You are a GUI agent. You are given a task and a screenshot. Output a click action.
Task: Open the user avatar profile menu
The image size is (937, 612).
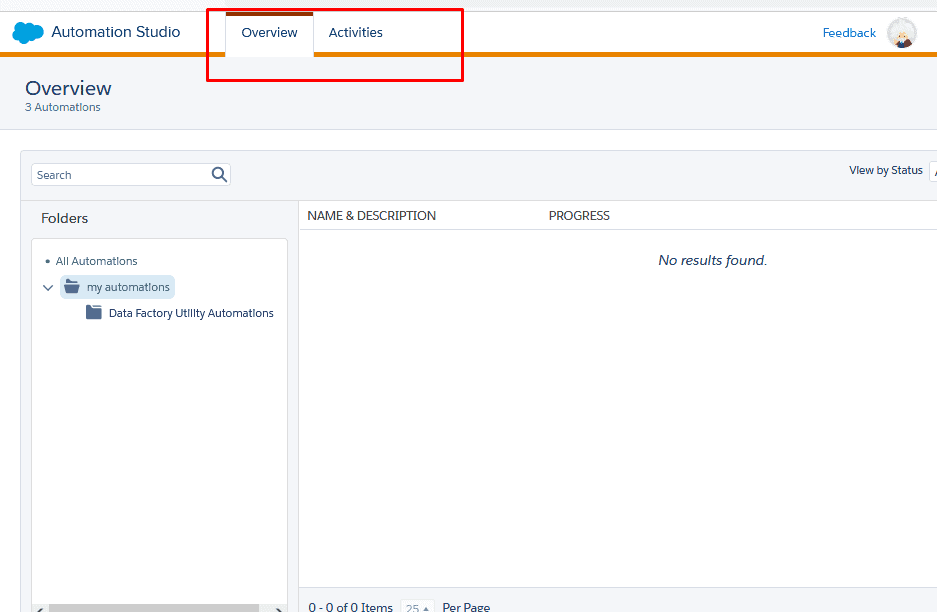coord(901,33)
